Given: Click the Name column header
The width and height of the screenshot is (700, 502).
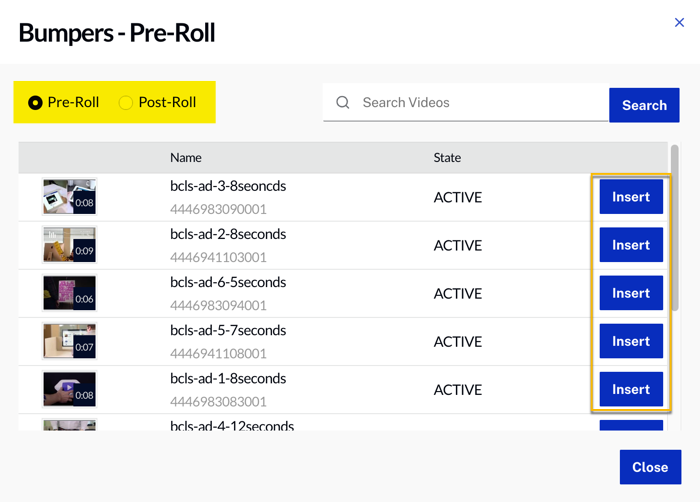Looking at the screenshot, I should pos(186,157).
